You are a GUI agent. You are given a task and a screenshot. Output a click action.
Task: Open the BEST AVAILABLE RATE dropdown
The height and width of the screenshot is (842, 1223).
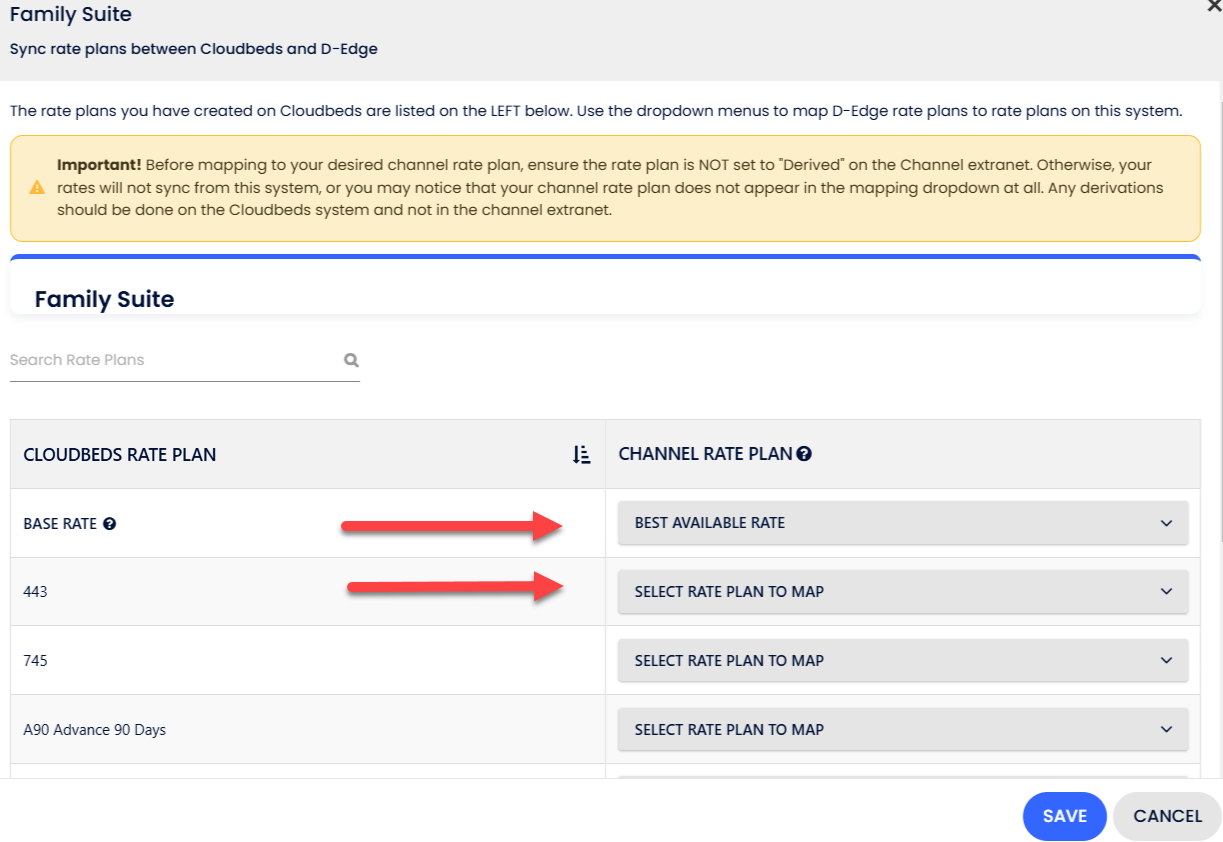click(903, 523)
